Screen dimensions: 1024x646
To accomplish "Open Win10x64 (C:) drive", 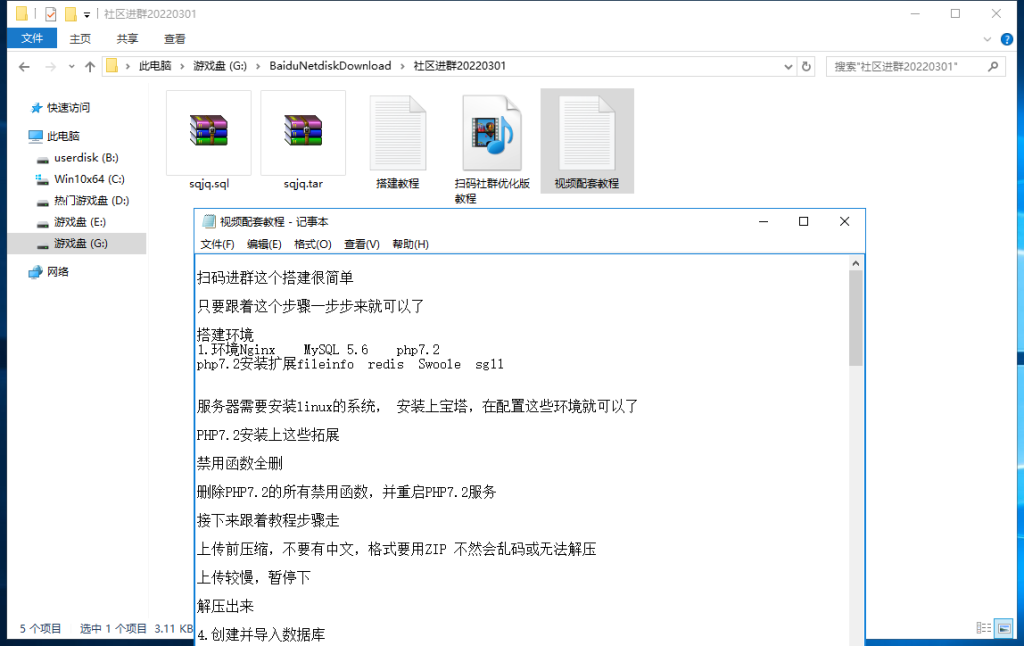I will point(89,179).
